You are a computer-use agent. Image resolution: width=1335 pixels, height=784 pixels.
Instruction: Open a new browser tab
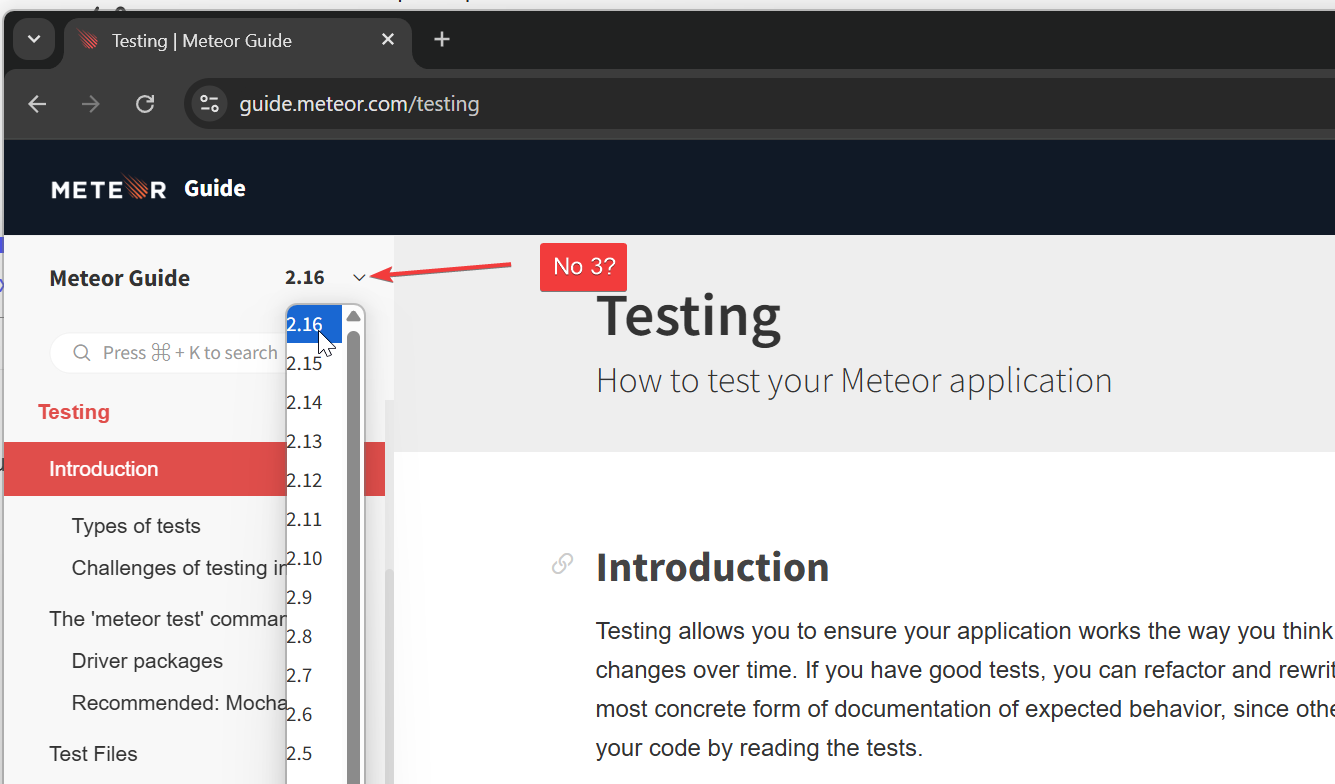[x=442, y=40]
